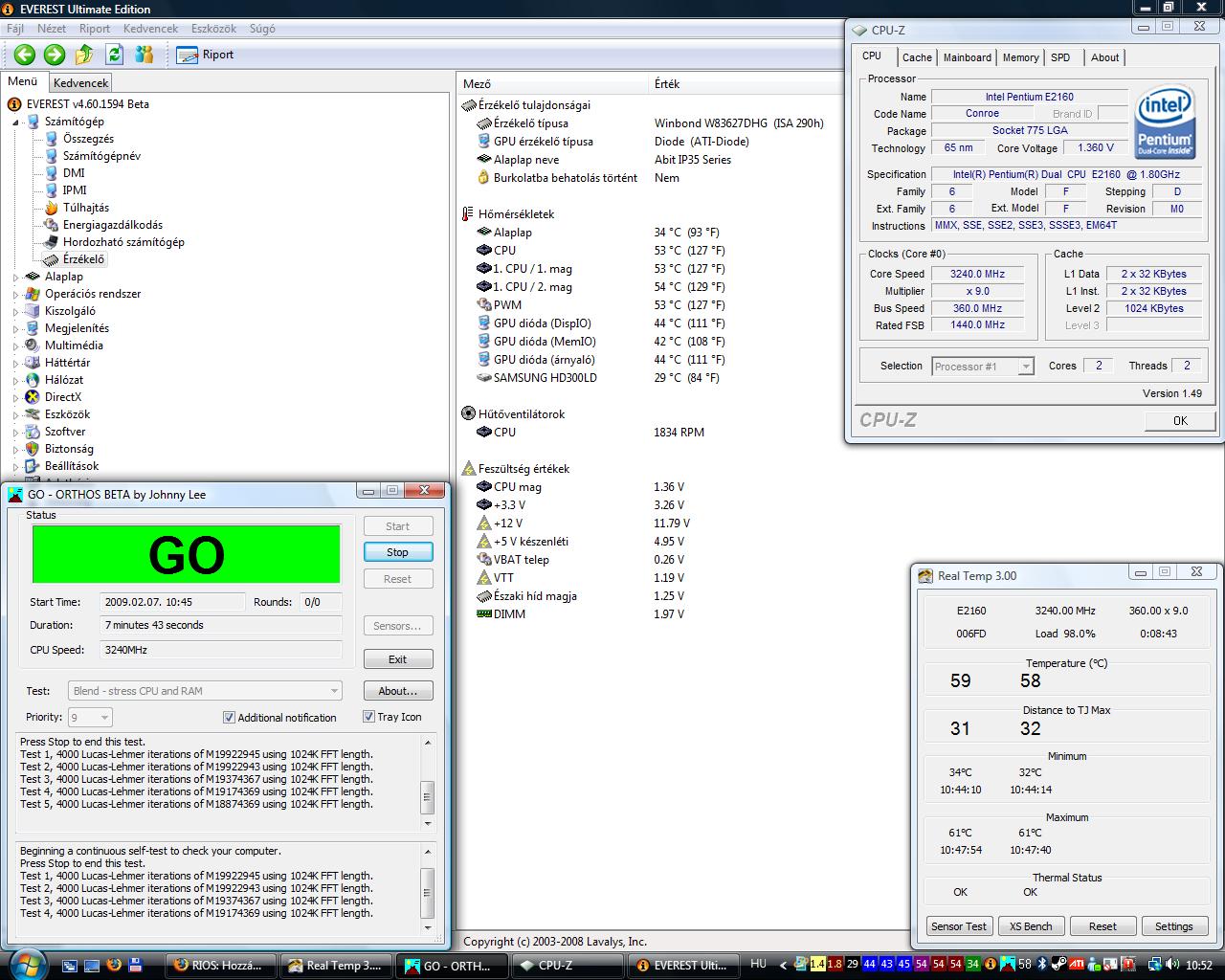Collapse the Számítógép tree node
Viewport: 1225px width, 980px height.
point(15,122)
